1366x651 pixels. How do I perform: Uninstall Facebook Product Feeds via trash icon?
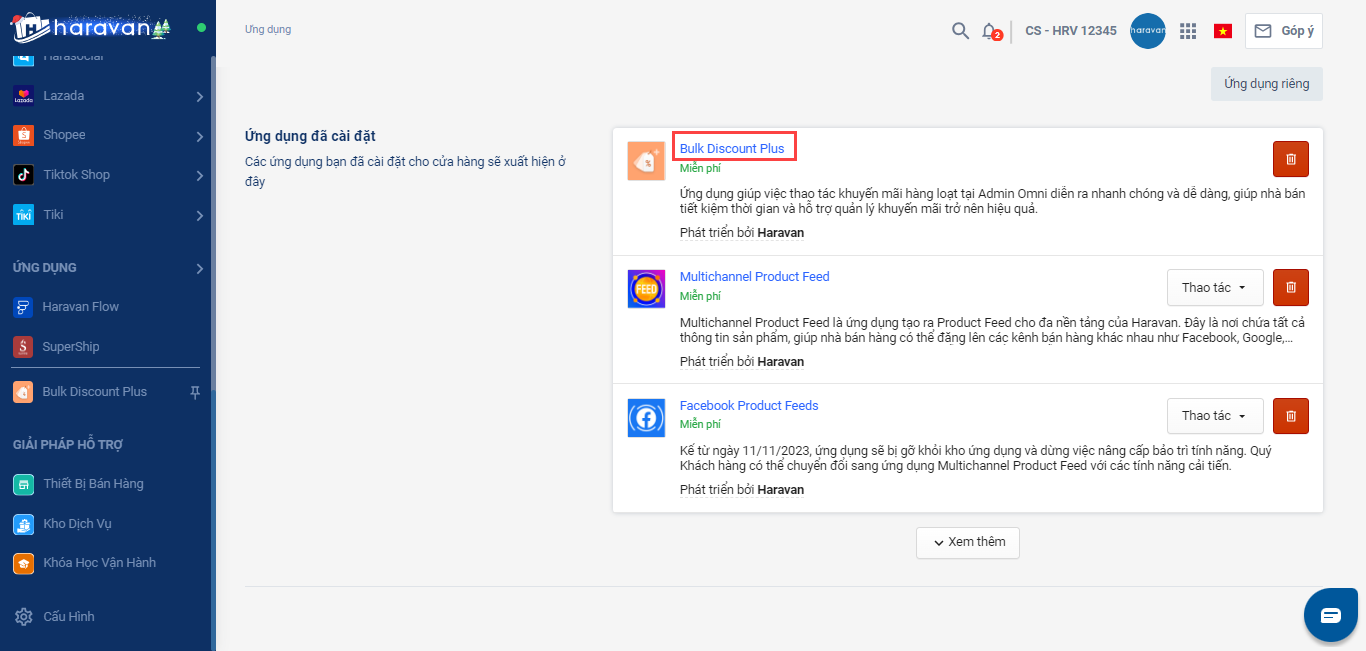(1290, 416)
